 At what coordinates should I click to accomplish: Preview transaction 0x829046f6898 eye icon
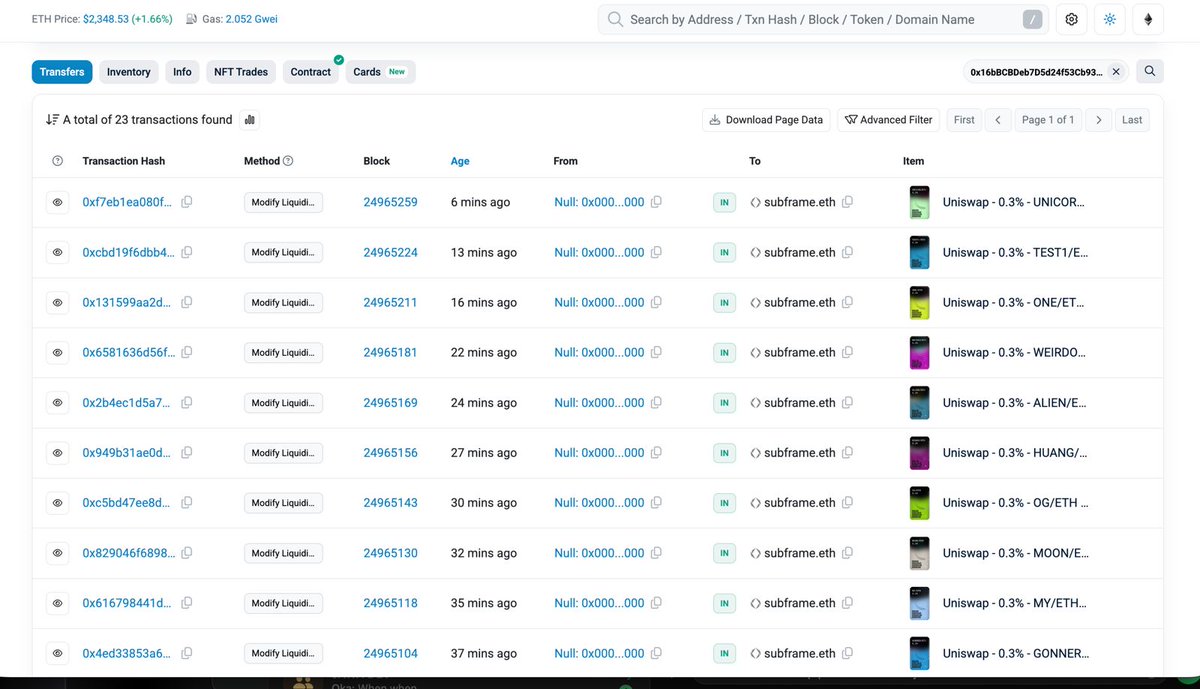(x=58, y=553)
